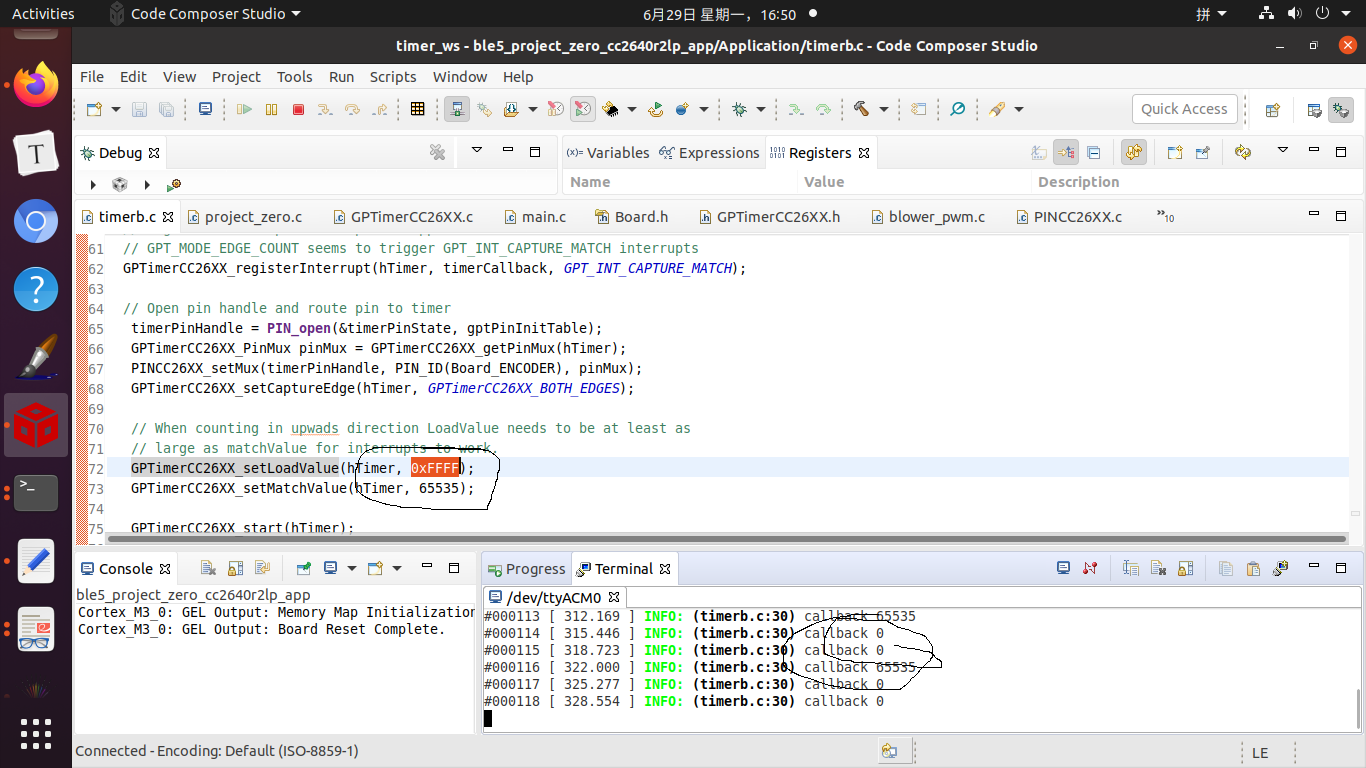Viewport: 1366px width, 768px height.
Task: Show hidden editor tabs list (»10)
Action: coord(1165,217)
